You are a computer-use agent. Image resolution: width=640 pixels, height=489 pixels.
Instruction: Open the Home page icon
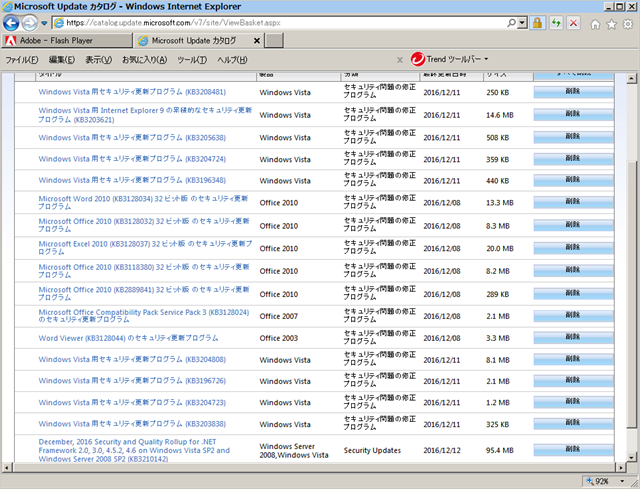click(595, 24)
